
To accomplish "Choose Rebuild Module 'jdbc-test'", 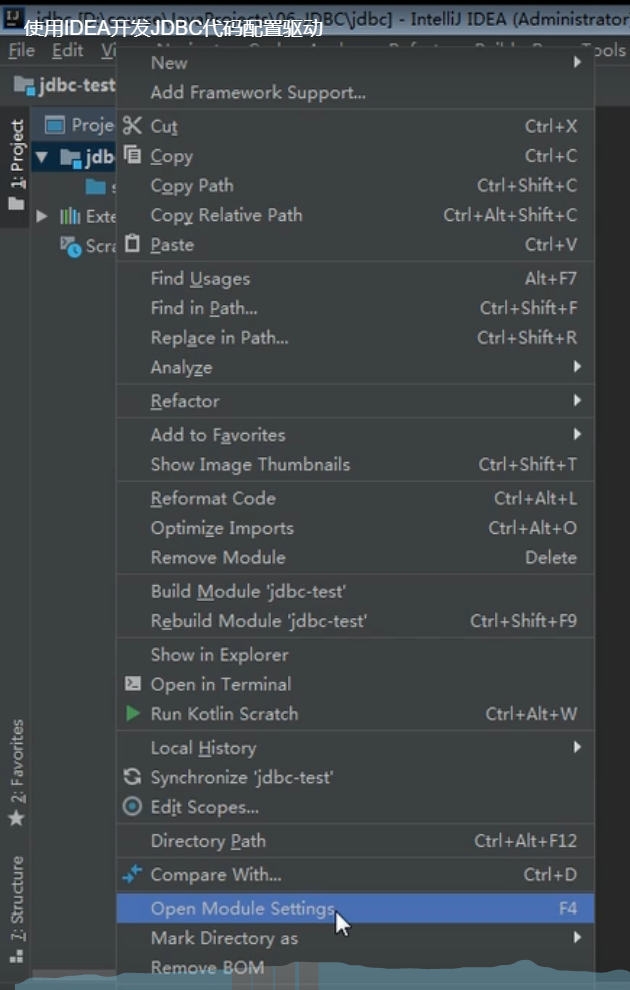I will coord(355,621).
